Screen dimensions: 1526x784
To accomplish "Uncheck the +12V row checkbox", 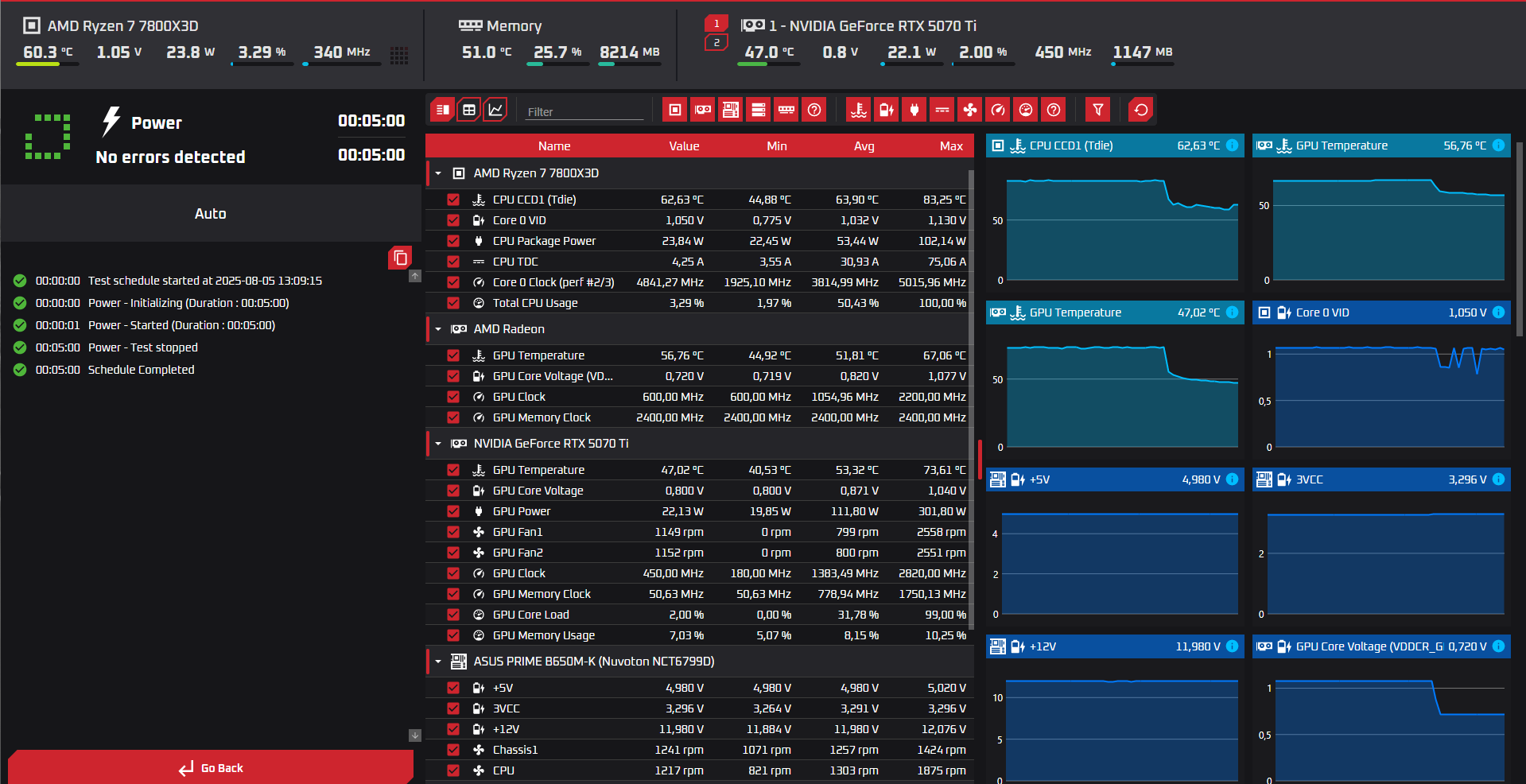I will [x=453, y=729].
